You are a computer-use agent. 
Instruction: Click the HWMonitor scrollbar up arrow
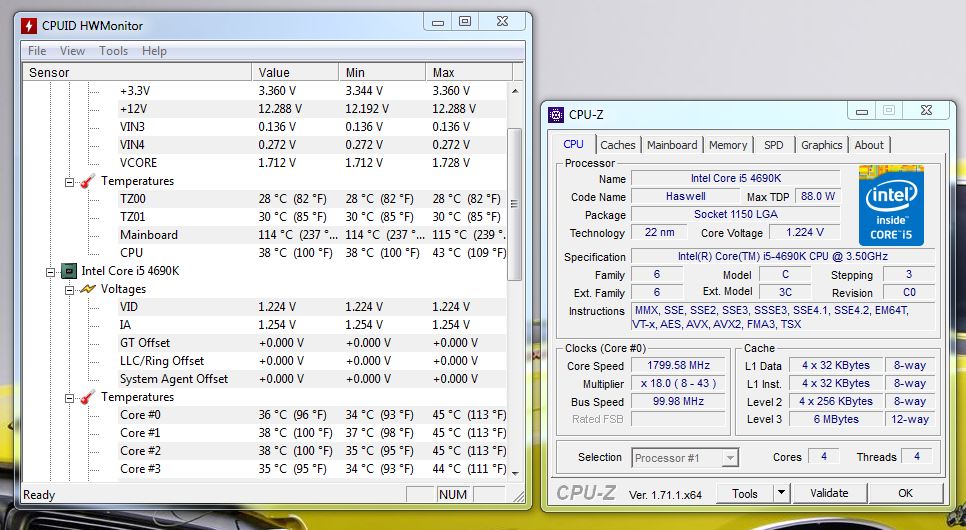pyautogui.click(x=514, y=91)
